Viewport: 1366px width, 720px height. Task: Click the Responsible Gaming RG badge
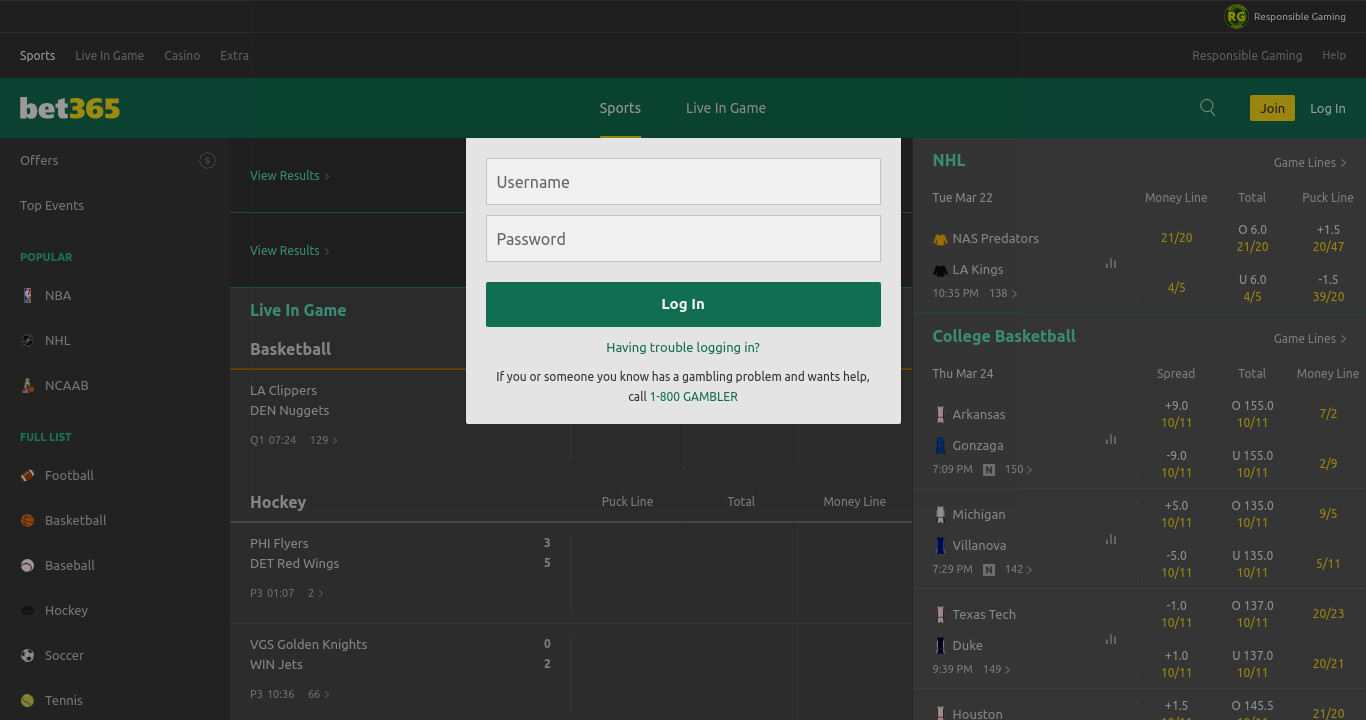pos(1237,16)
